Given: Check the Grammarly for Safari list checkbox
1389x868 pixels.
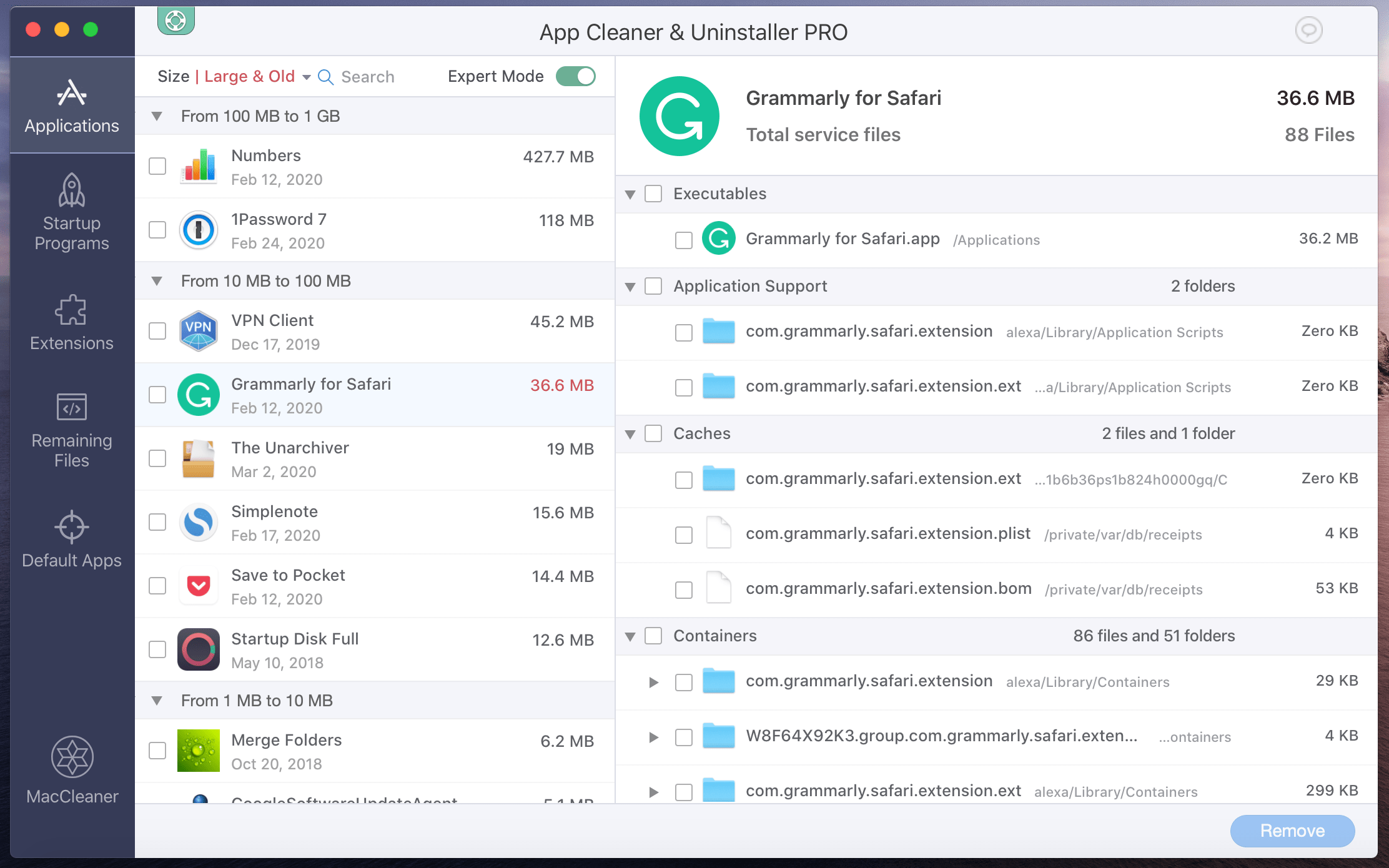Looking at the screenshot, I should point(157,395).
